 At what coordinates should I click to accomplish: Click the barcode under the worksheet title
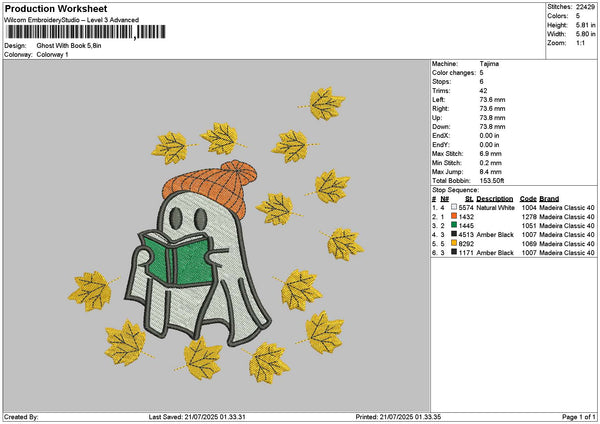(x=86, y=32)
